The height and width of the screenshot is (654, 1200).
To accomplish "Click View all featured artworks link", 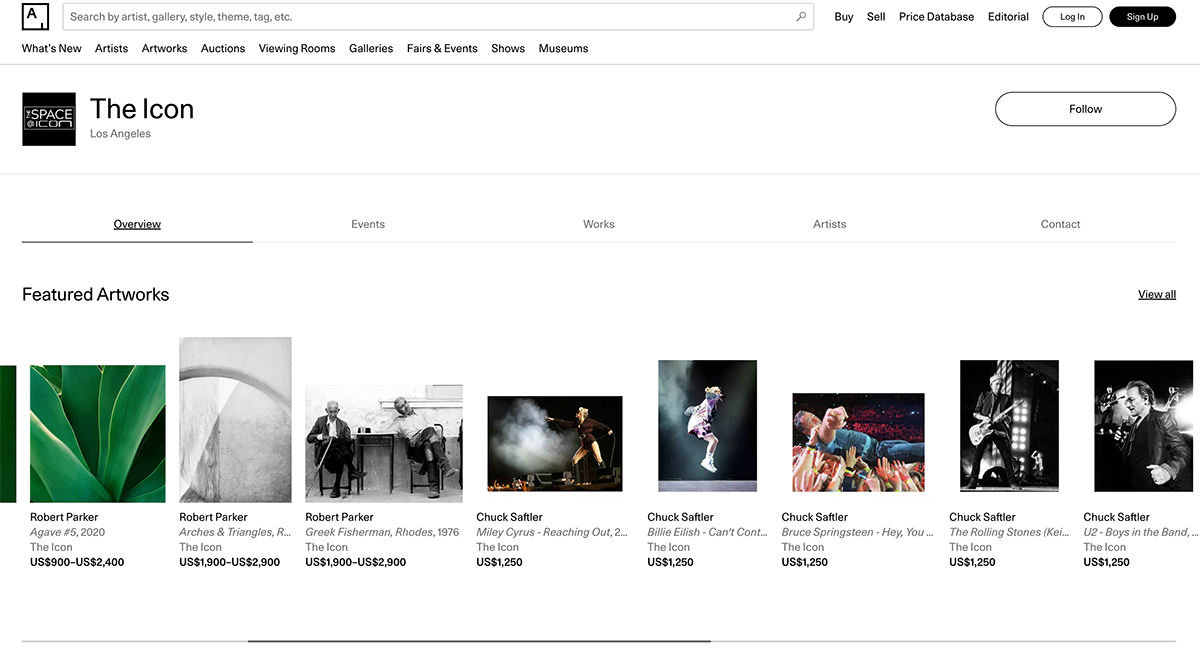I will [x=1156, y=294].
